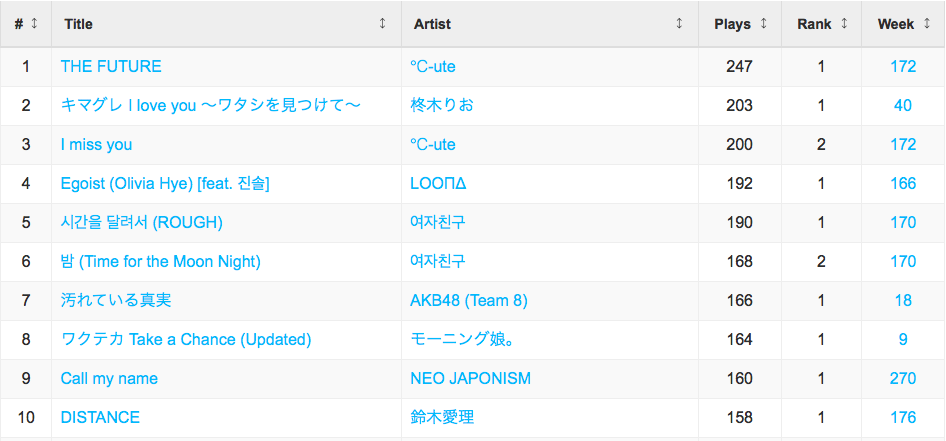Select the Call my name track
The image size is (946, 441).
109,379
